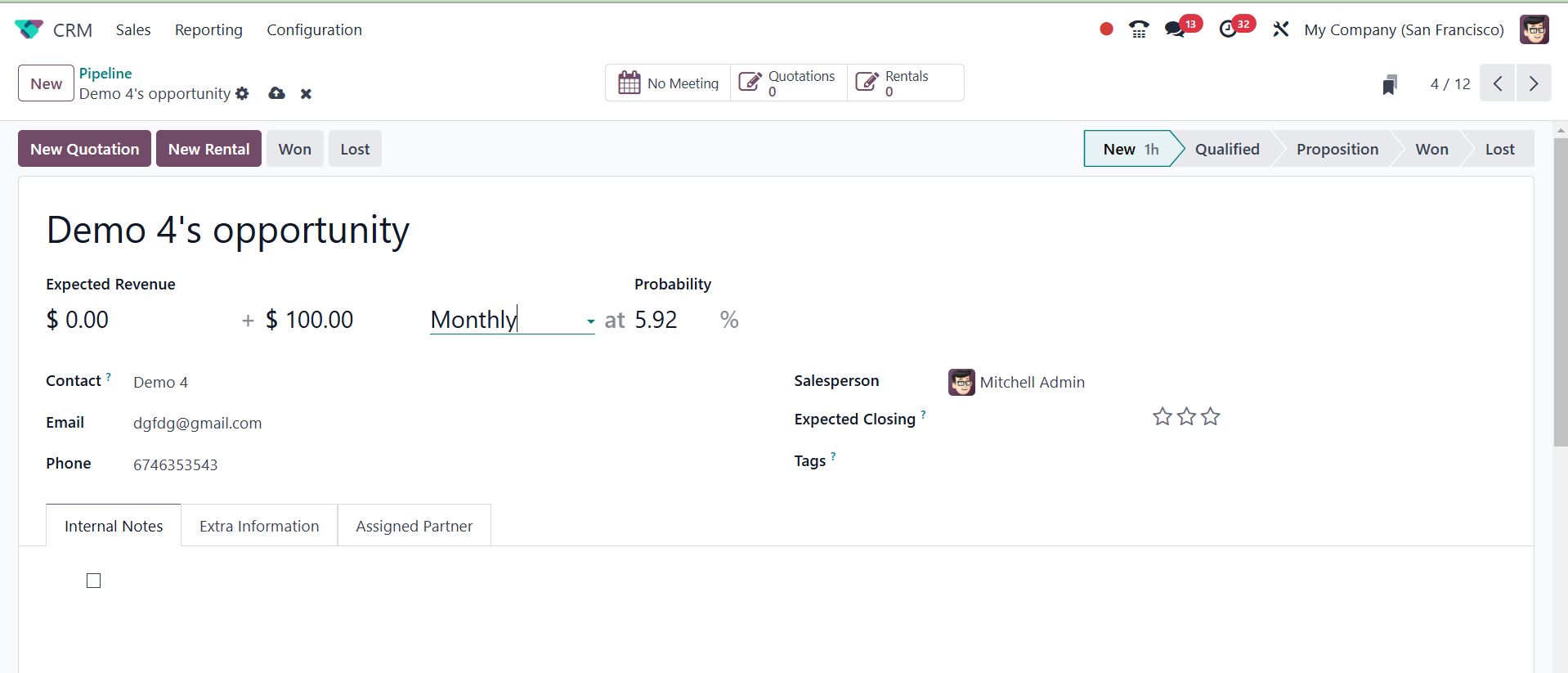Open the Configuration menu

coord(314,30)
